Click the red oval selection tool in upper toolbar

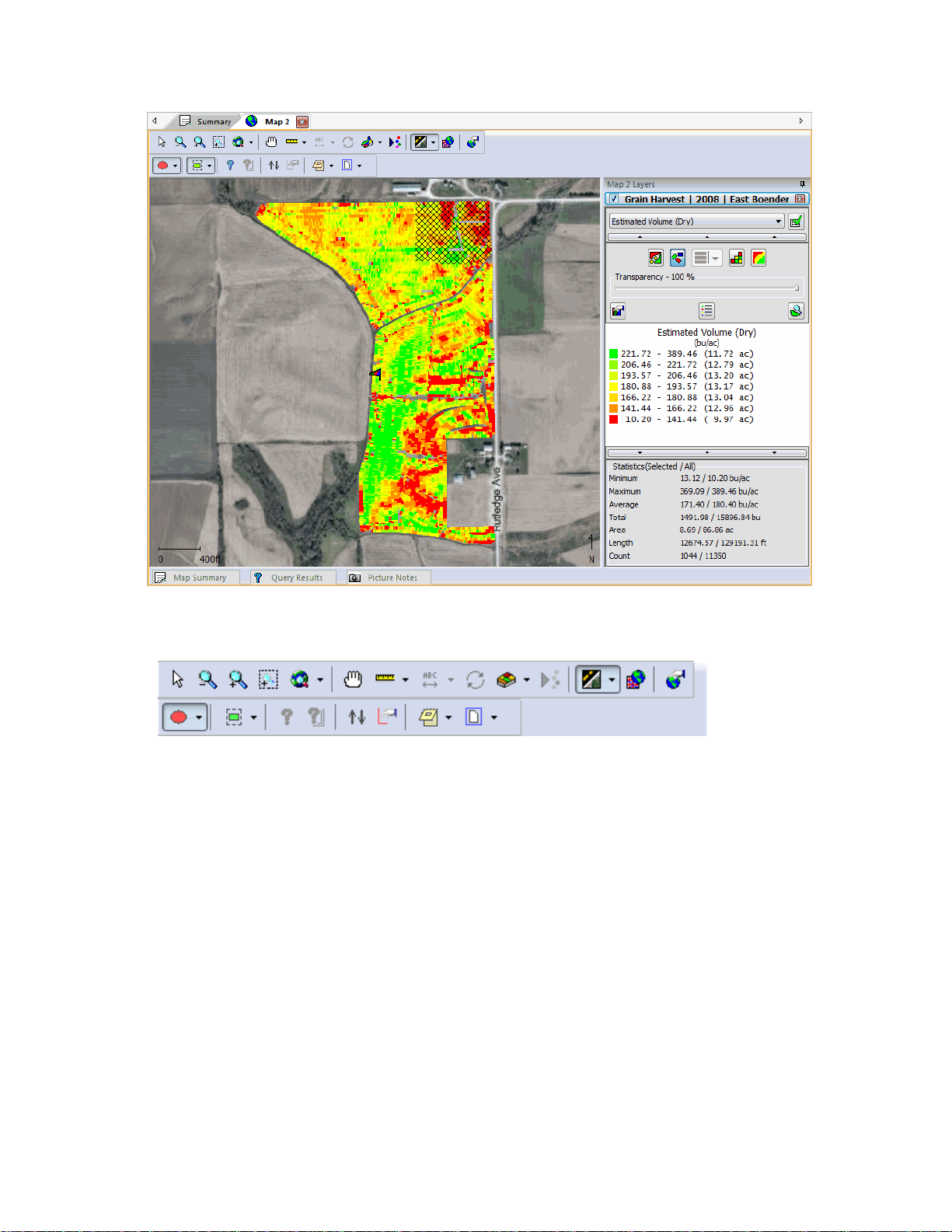[163, 166]
